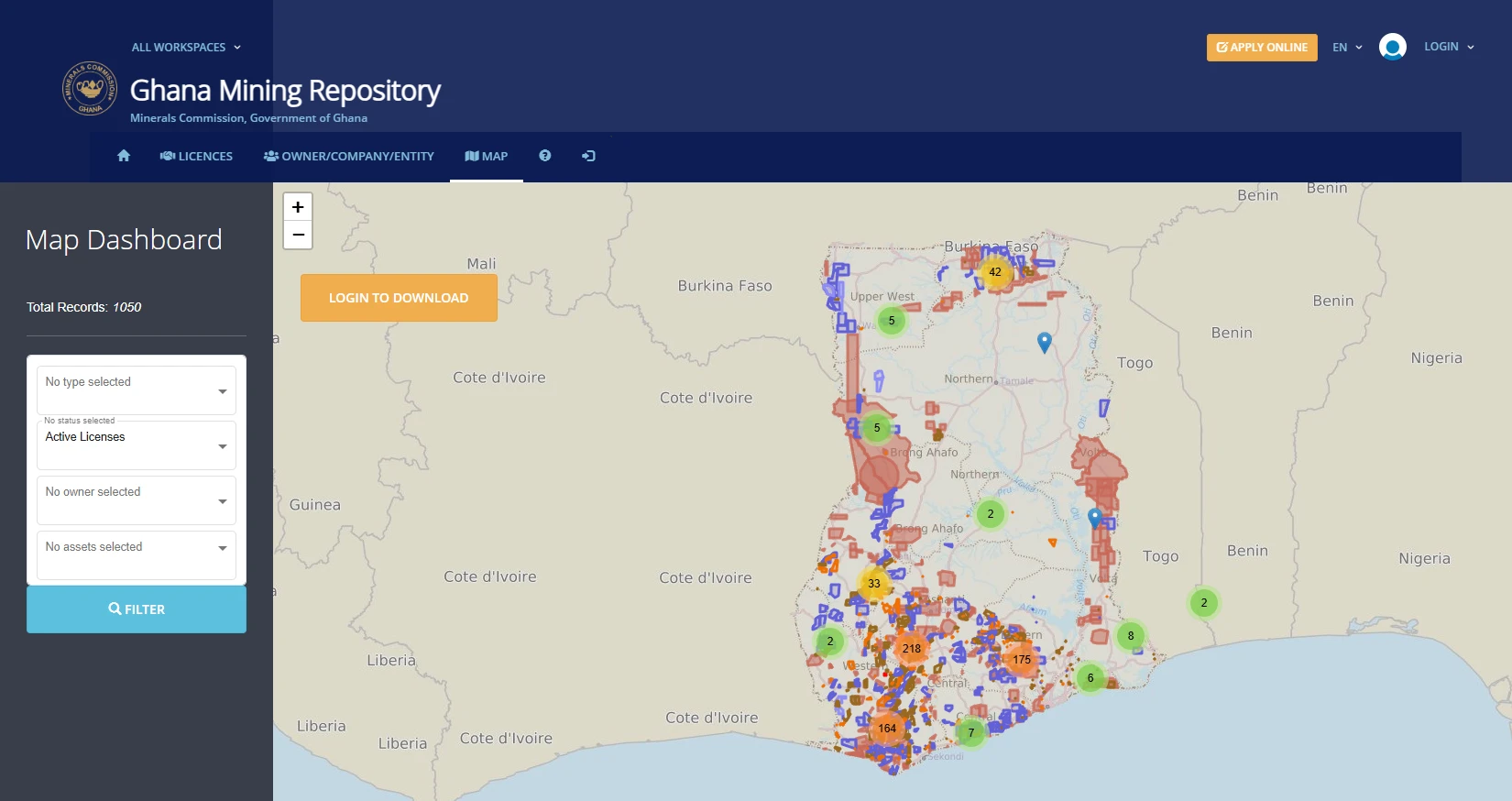Expand the All Workspaces menu
Screen dimensions: 1512x801
[x=186, y=48]
